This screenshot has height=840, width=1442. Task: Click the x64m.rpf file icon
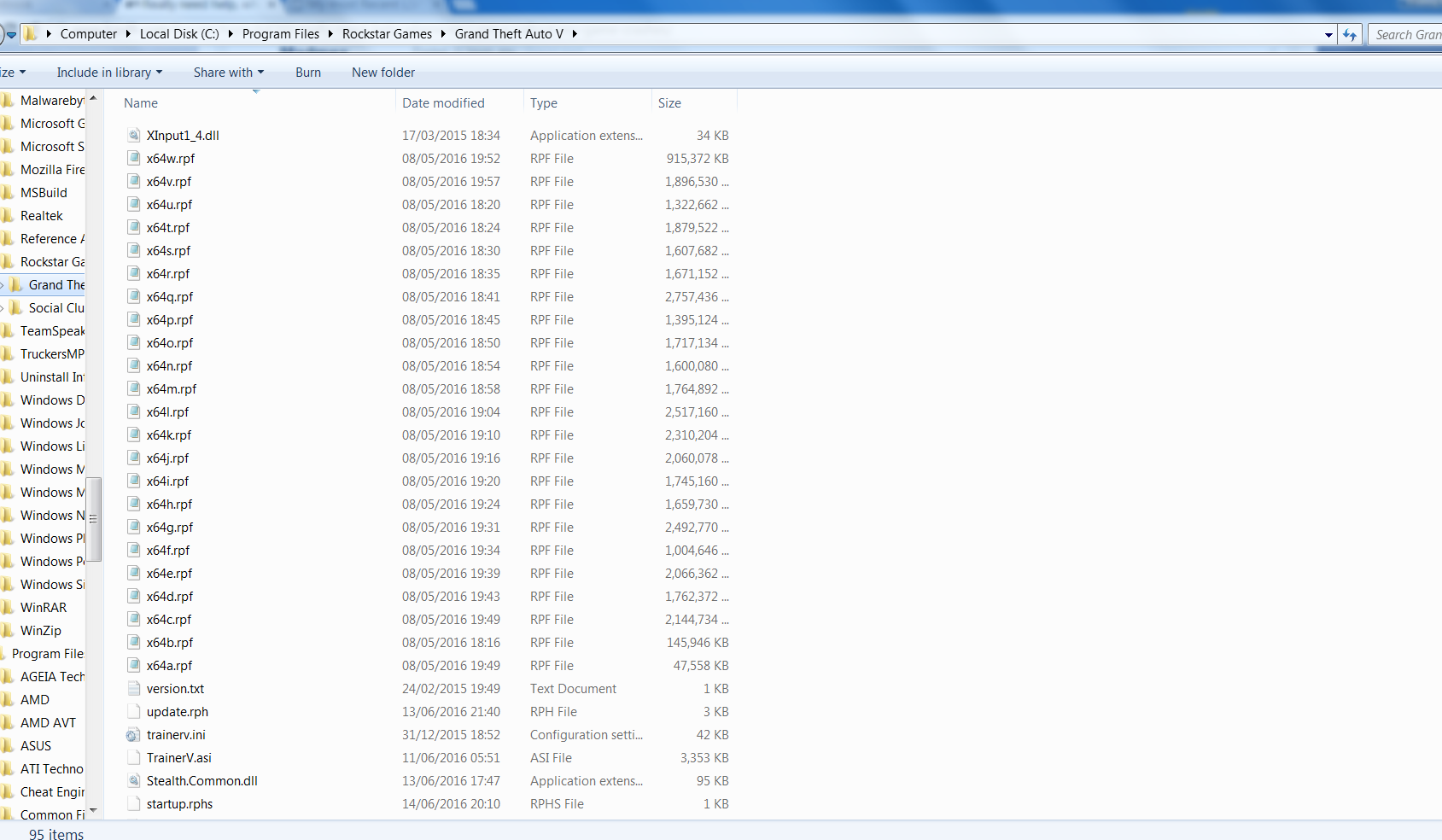click(133, 388)
